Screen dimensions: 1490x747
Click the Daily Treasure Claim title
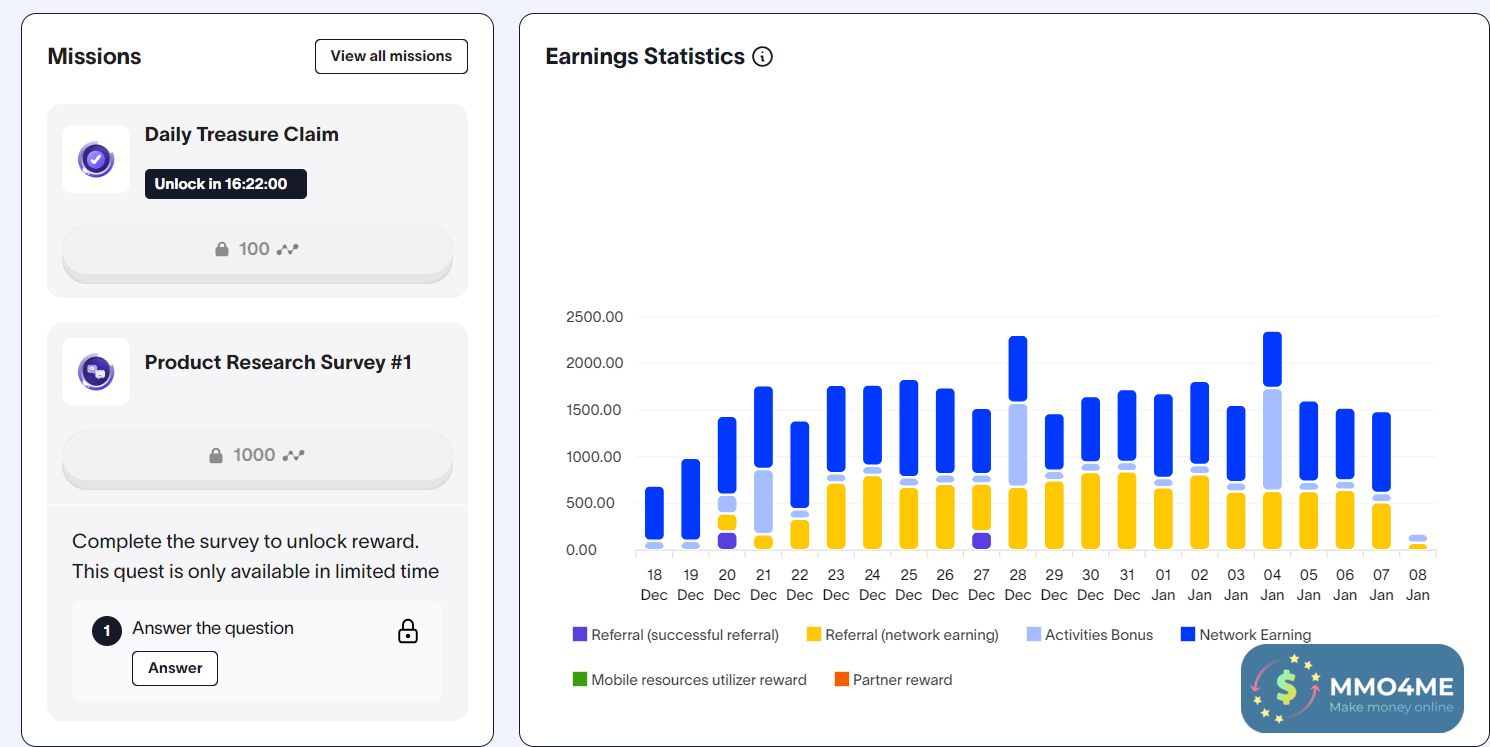pyautogui.click(x=242, y=135)
